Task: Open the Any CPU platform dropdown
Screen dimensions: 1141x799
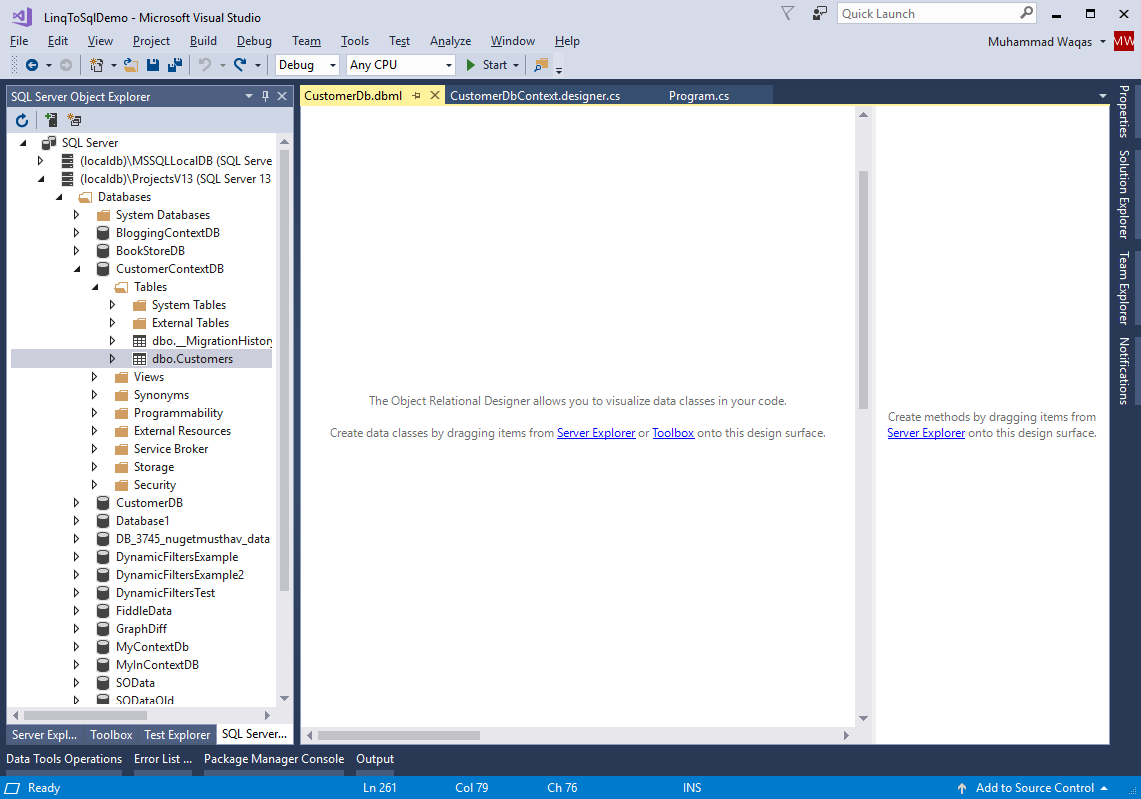Action: pos(448,65)
